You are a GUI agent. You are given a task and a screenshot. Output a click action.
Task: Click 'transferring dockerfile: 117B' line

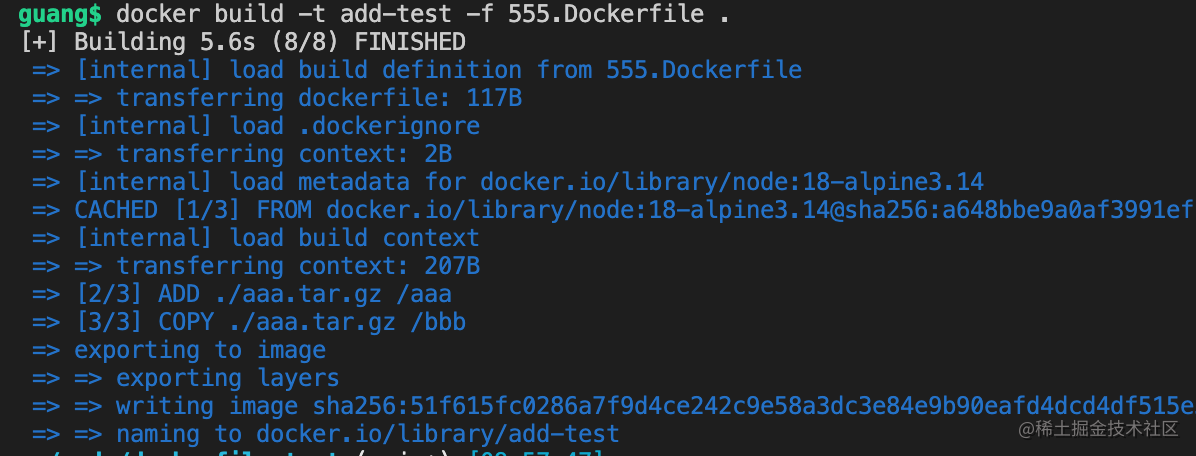click(277, 98)
